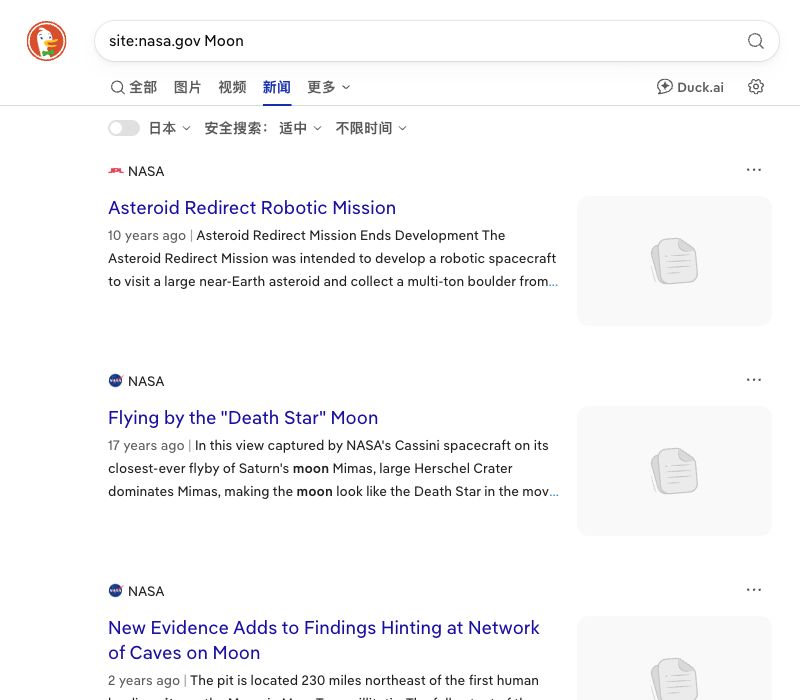Open Duck.ai chat
This screenshot has width=800, height=700.
point(690,87)
